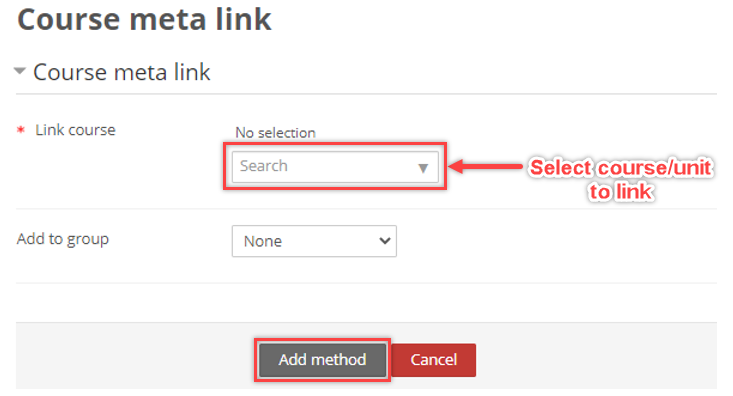The image size is (733, 396).
Task: Click the Link course label
Action: [75, 130]
